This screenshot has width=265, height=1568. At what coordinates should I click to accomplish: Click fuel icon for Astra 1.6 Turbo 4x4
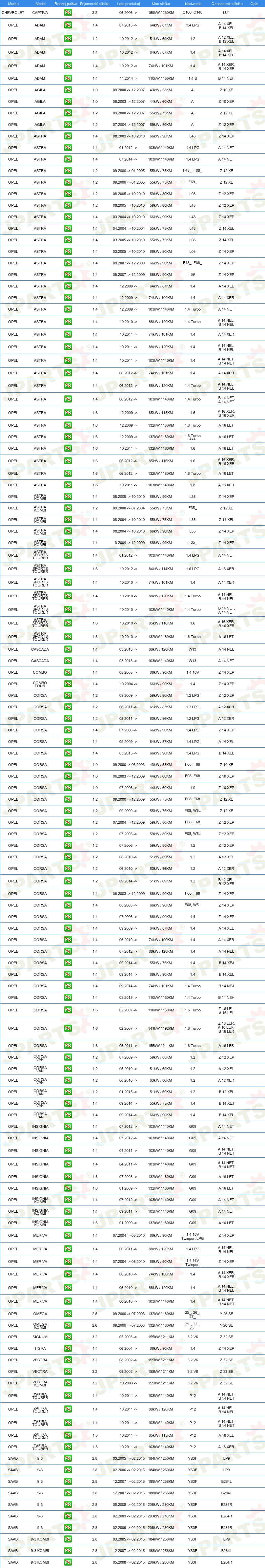tap(68, 437)
